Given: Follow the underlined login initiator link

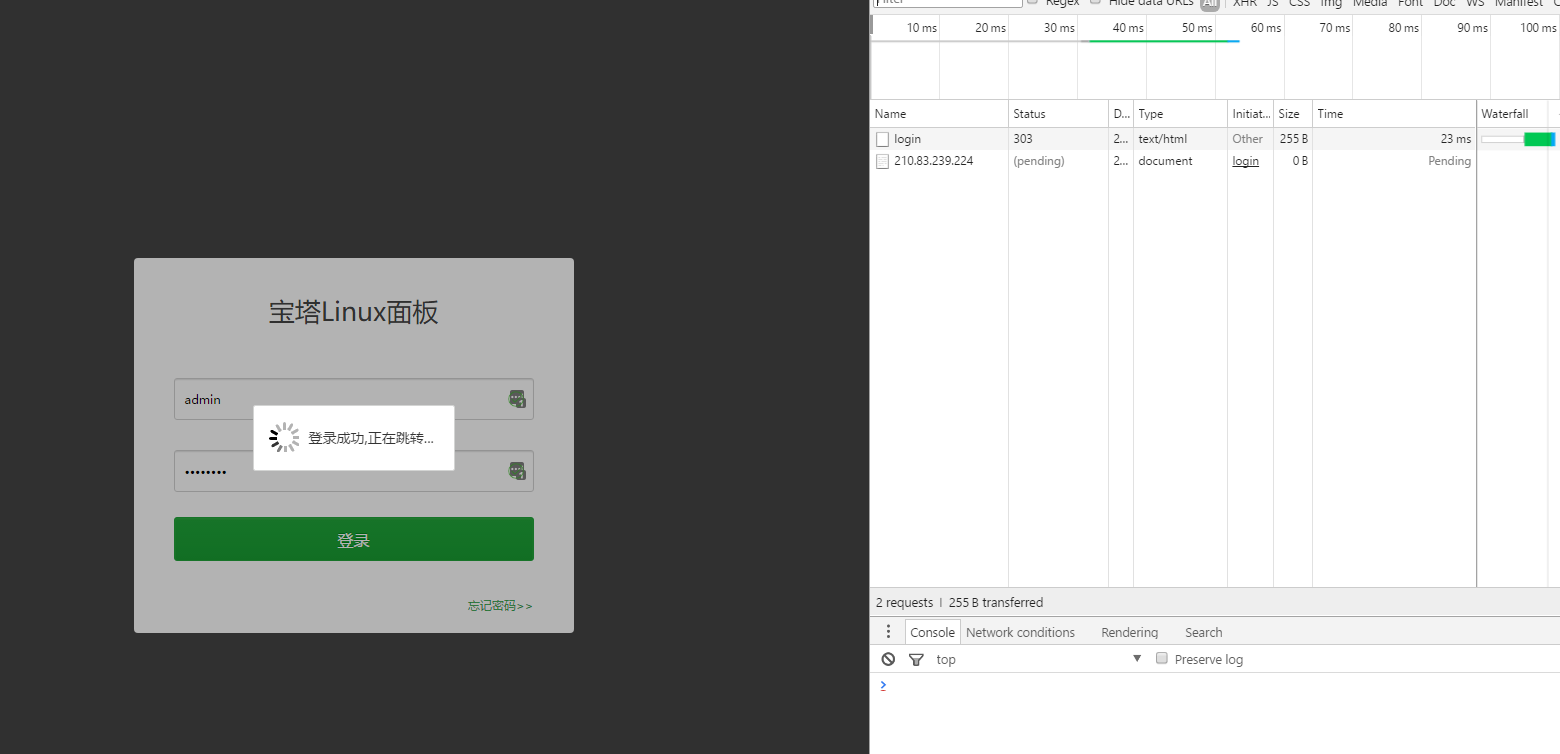Looking at the screenshot, I should coord(1245,161).
